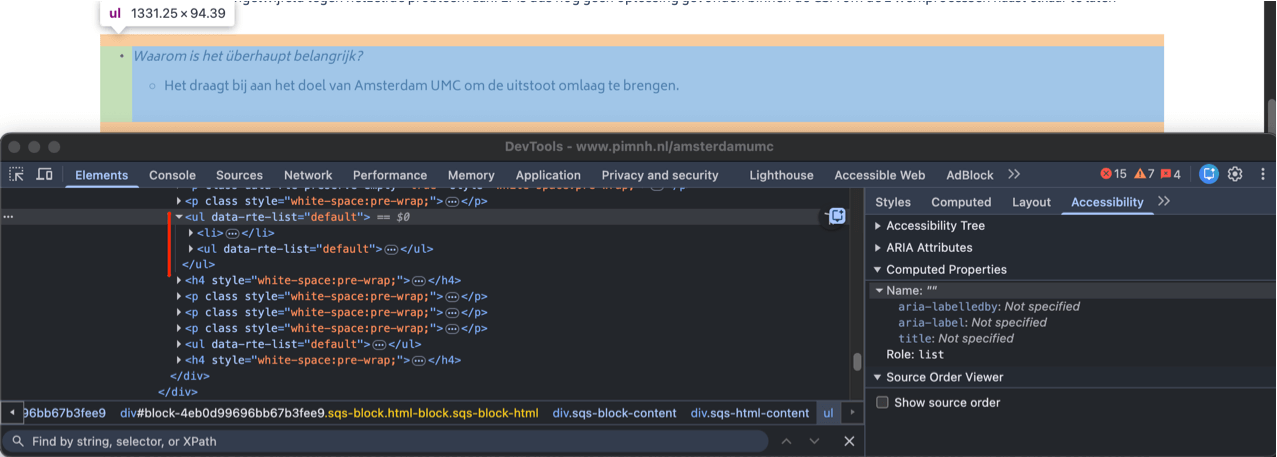The height and width of the screenshot is (457, 1277).
Task: Click the red errors count badge
Action: [1113, 174]
